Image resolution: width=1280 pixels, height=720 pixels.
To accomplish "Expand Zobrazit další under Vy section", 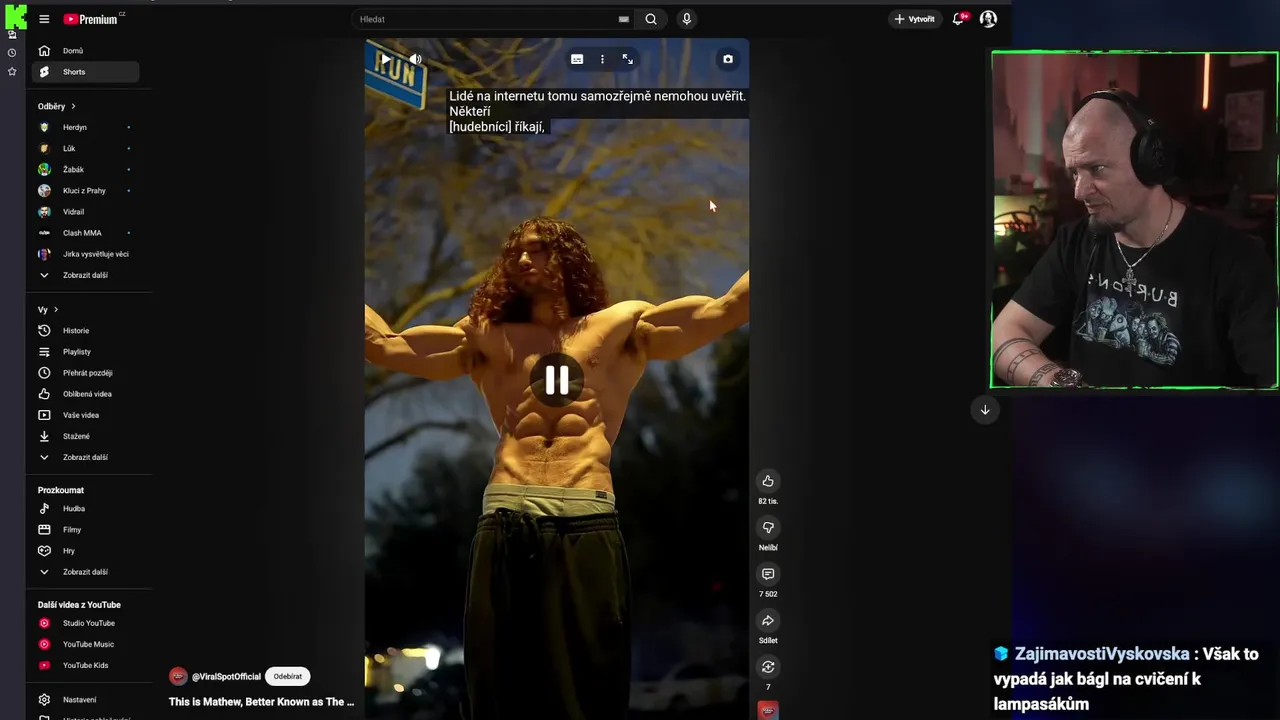I will (x=85, y=457).
